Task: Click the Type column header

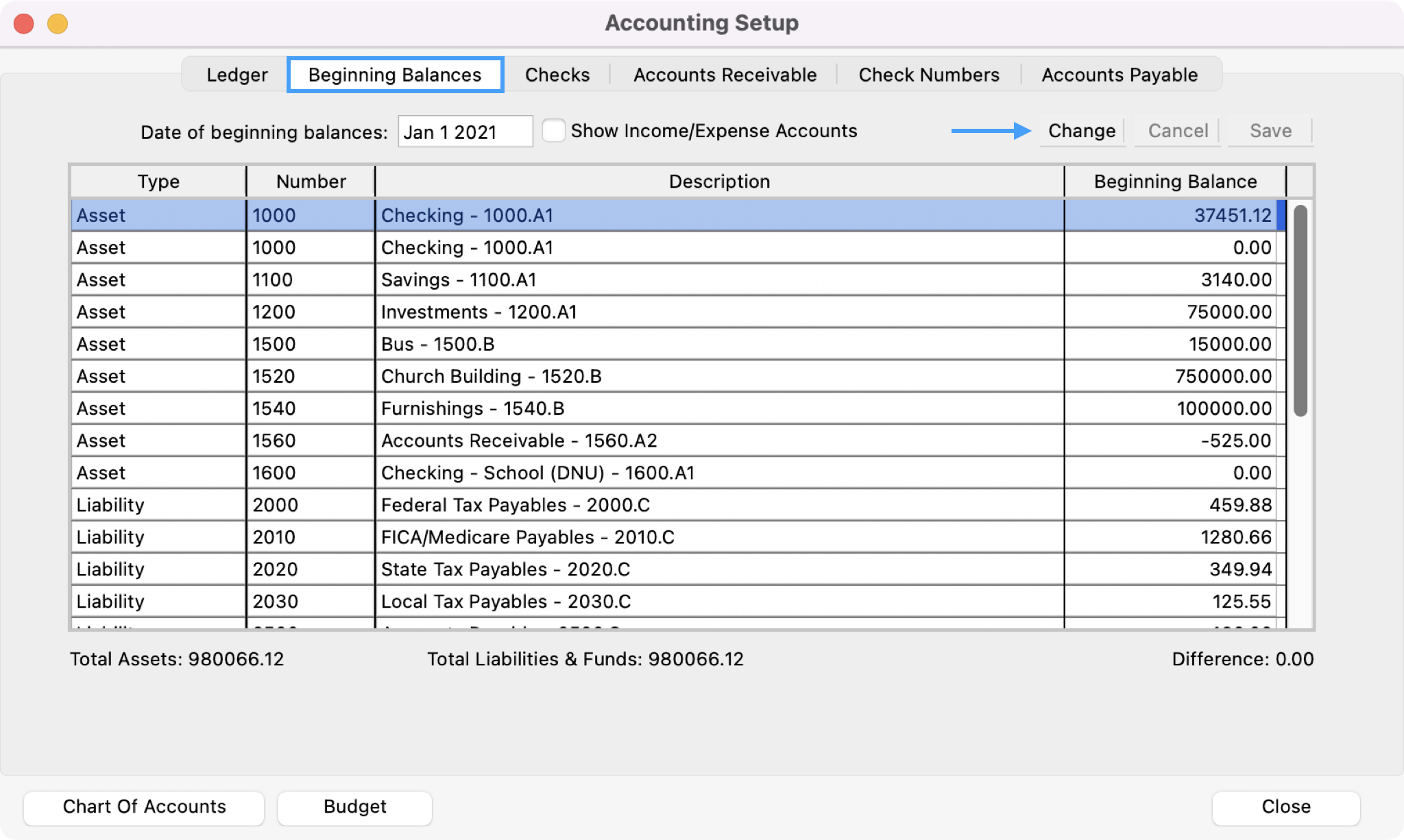Action: point(158,182)
